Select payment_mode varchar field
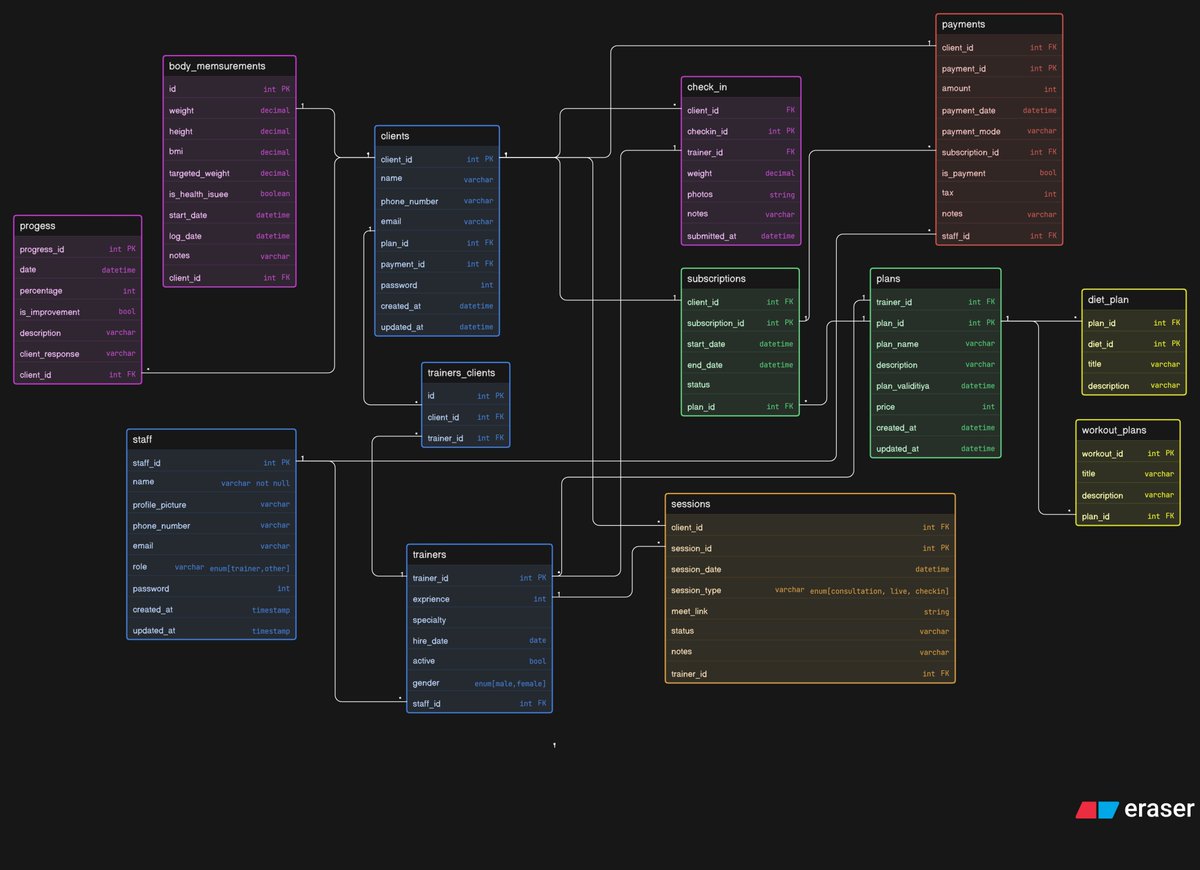Screen dimensions: 1200x870 pos(999,131)
